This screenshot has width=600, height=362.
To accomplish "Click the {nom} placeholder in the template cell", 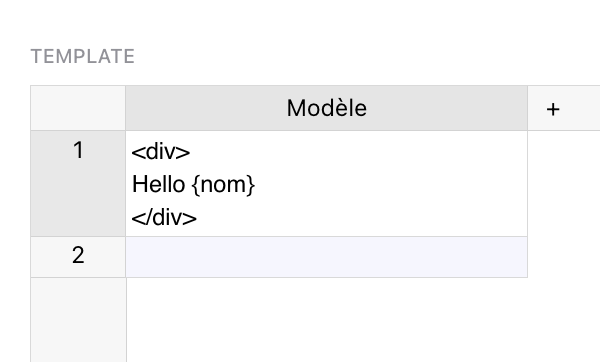I will point(223,185).
